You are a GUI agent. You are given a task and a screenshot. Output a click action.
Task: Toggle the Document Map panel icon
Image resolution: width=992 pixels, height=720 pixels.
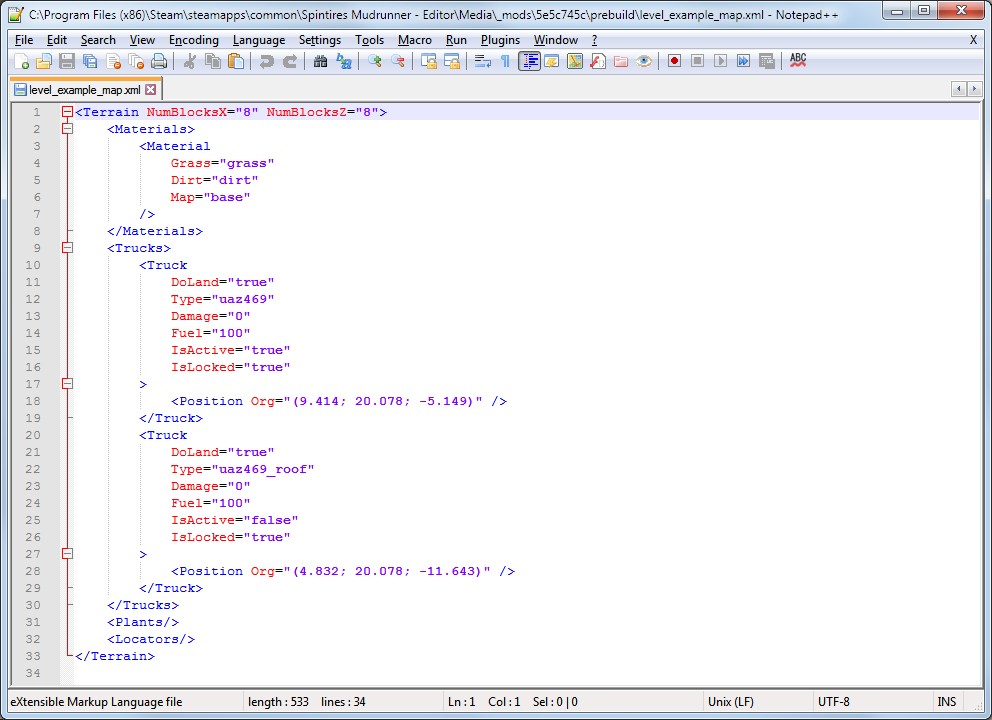pyautogui.click(x=574, y=61)
